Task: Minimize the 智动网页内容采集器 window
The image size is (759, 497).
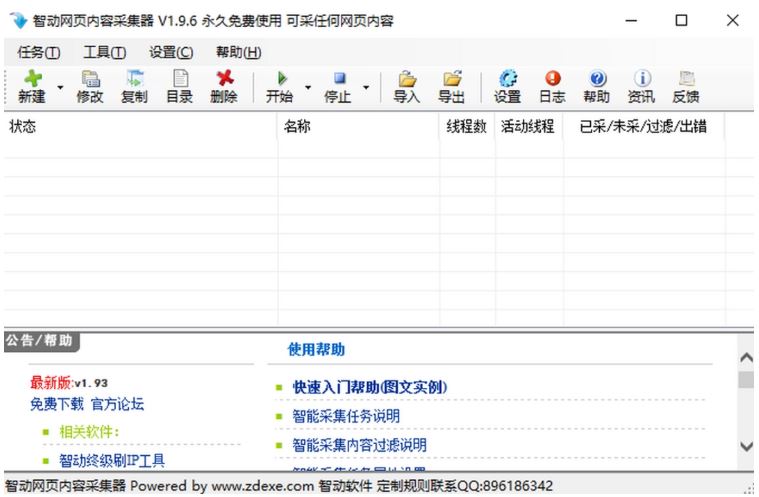Action: click(631, 20)
